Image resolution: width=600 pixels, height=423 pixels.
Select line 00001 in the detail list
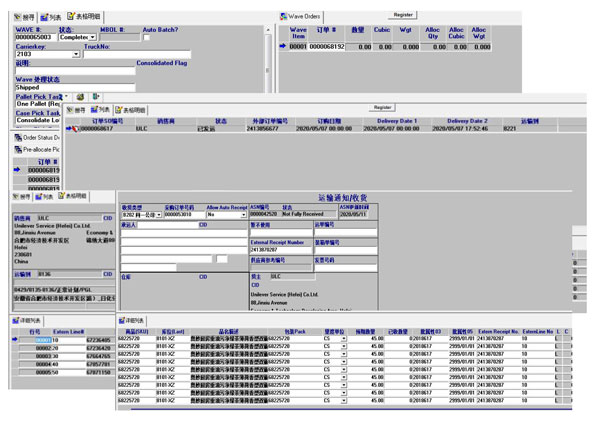point(45,340)
